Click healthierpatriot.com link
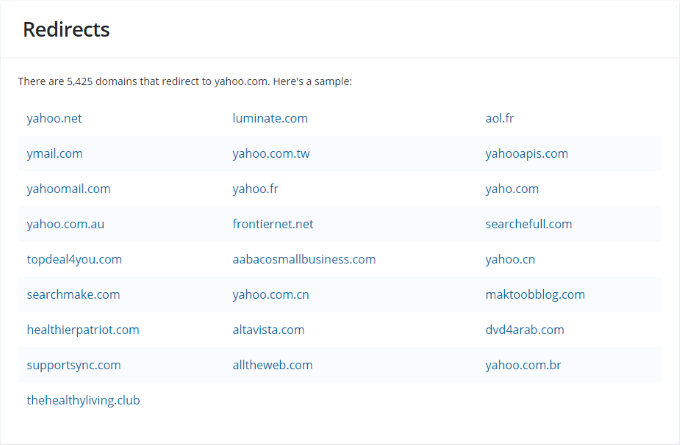Viewport: 680px width, 445px height. click(x=83, y=329)
